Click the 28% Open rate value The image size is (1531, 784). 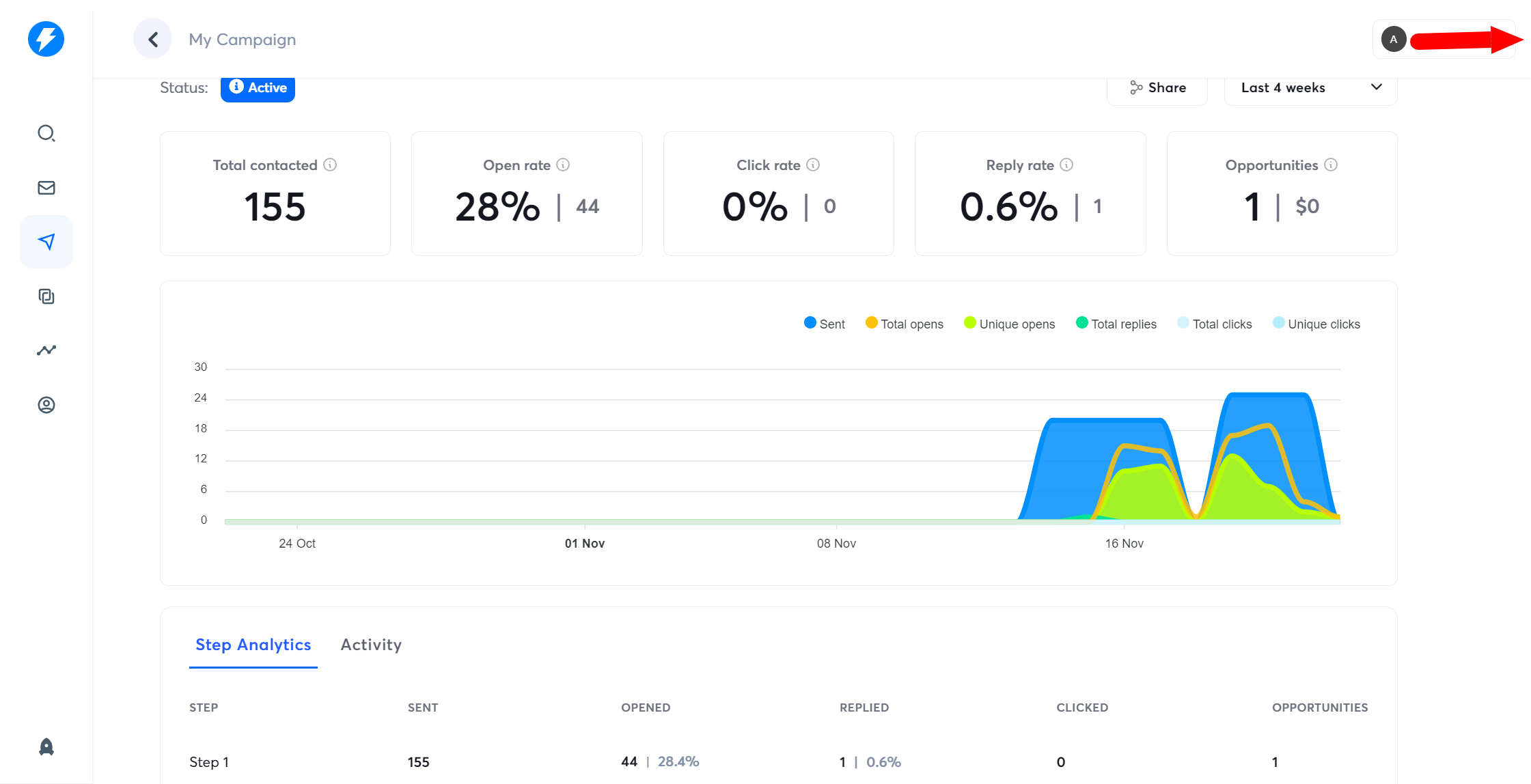click(498, 207)
